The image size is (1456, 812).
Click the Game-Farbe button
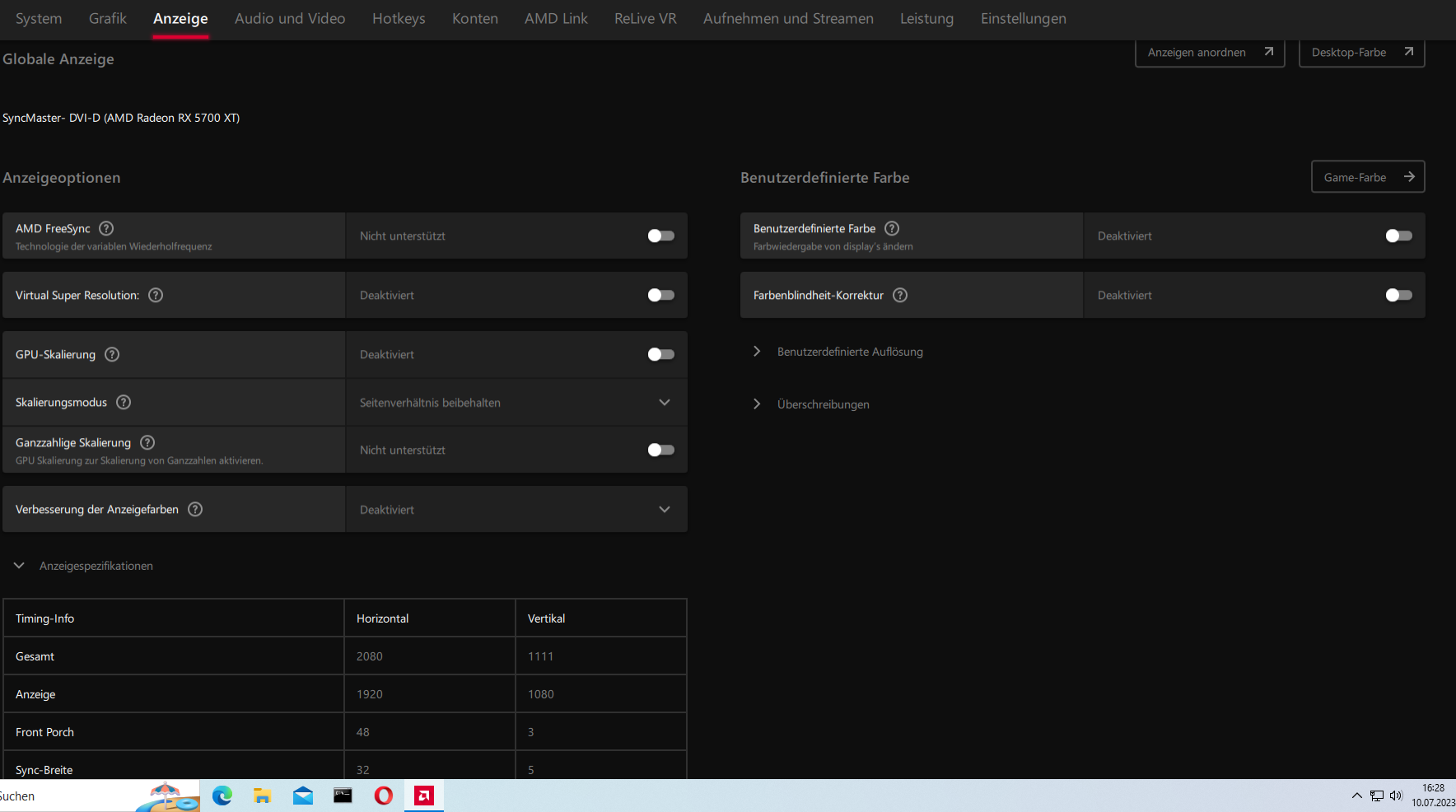point(1368,177)
